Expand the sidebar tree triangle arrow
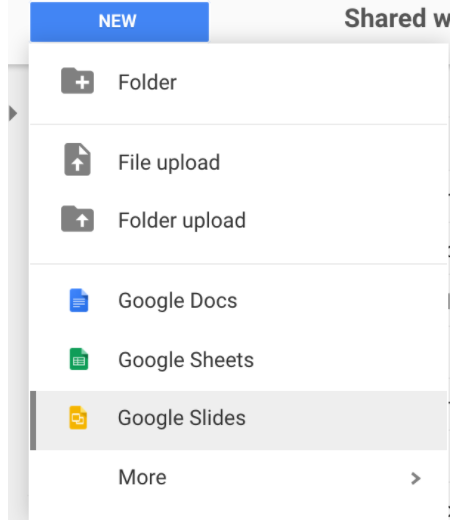This screenshot has width=454, height=522. point(13,113)
